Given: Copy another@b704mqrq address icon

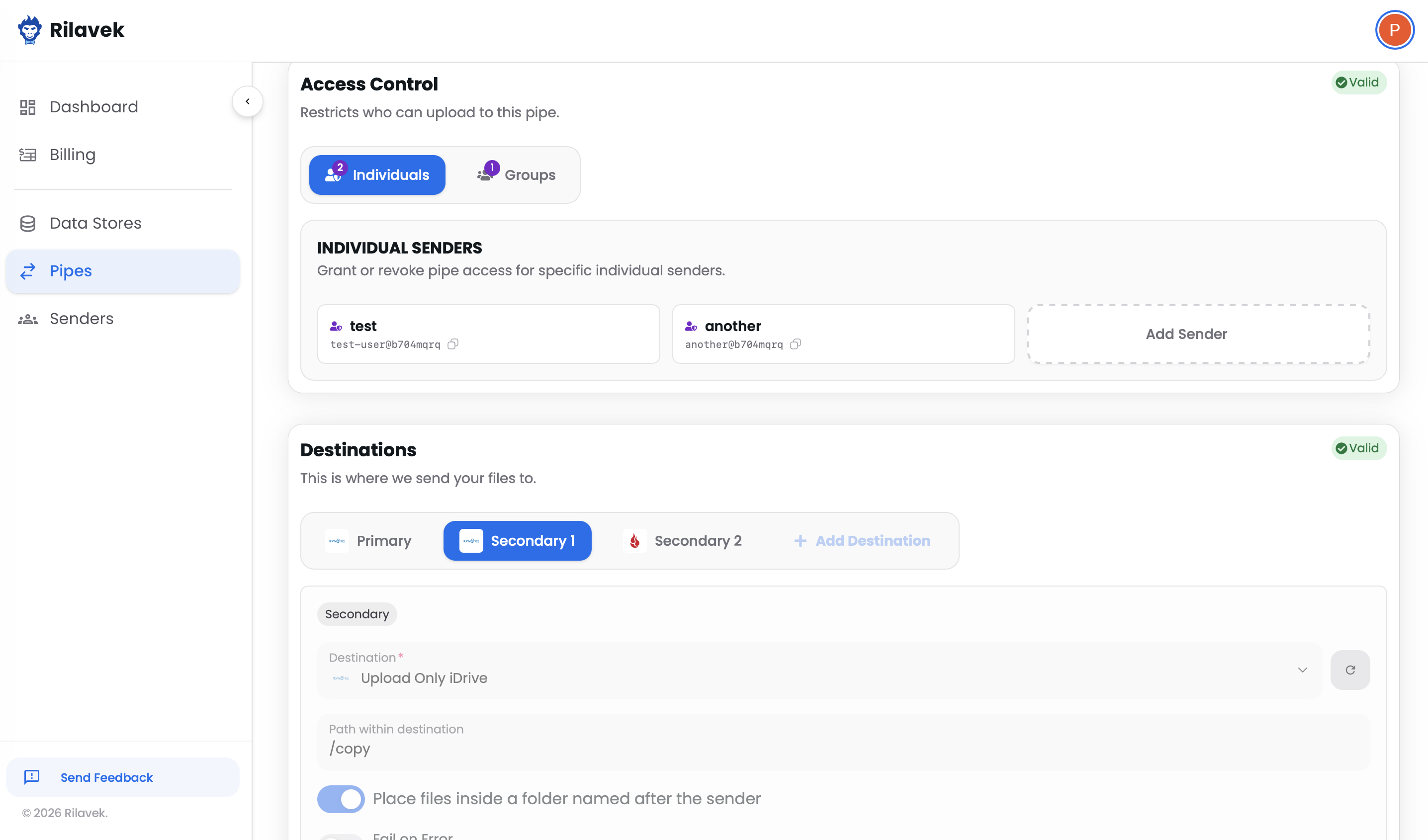Looking at the screenshot, I should (x=796, y=344).
